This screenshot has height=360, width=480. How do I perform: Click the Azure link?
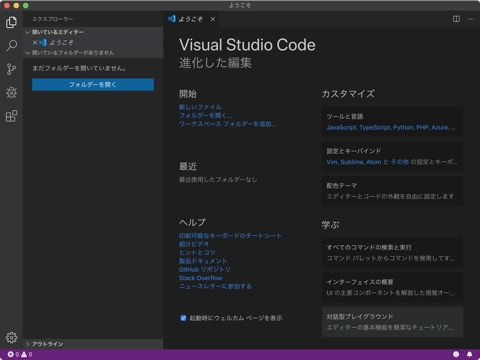point(440,127)
